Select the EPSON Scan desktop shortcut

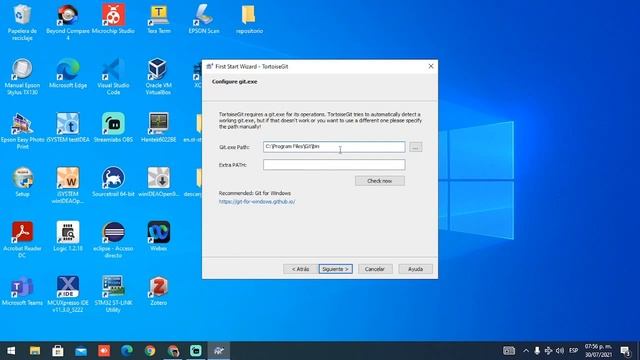(x=204, y=19)
